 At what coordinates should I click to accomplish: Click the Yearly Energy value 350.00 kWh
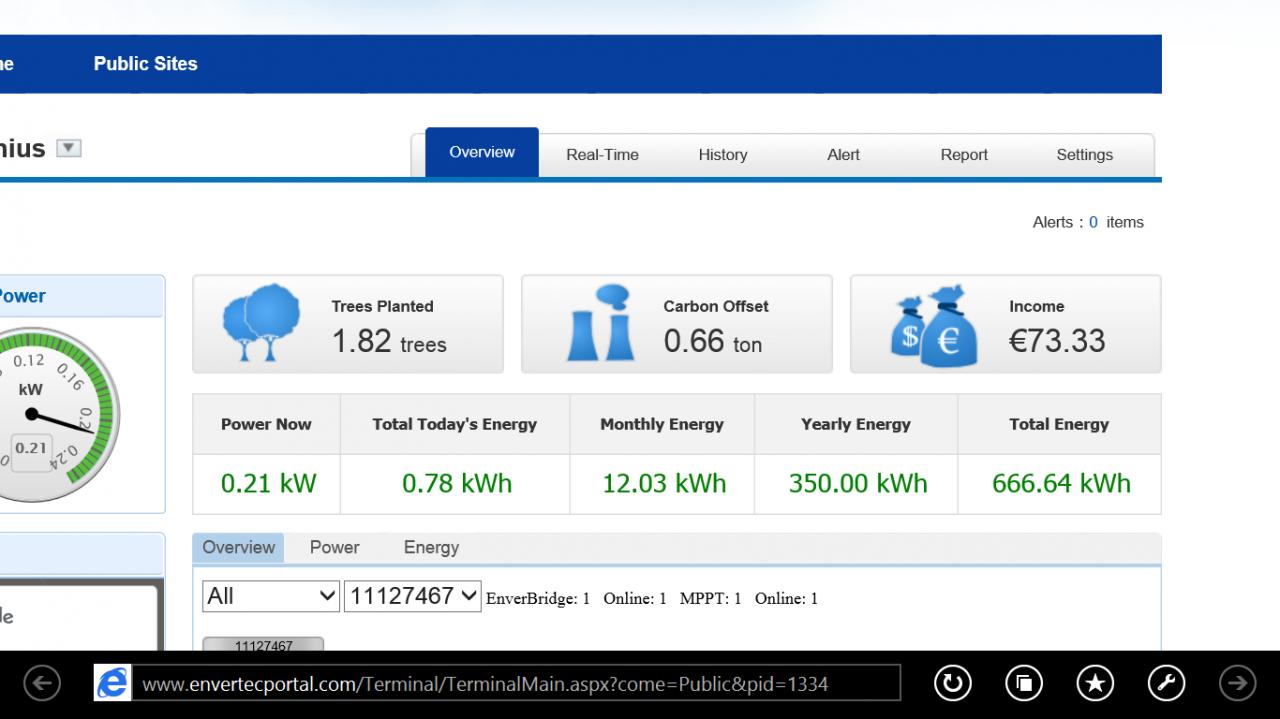858,484
